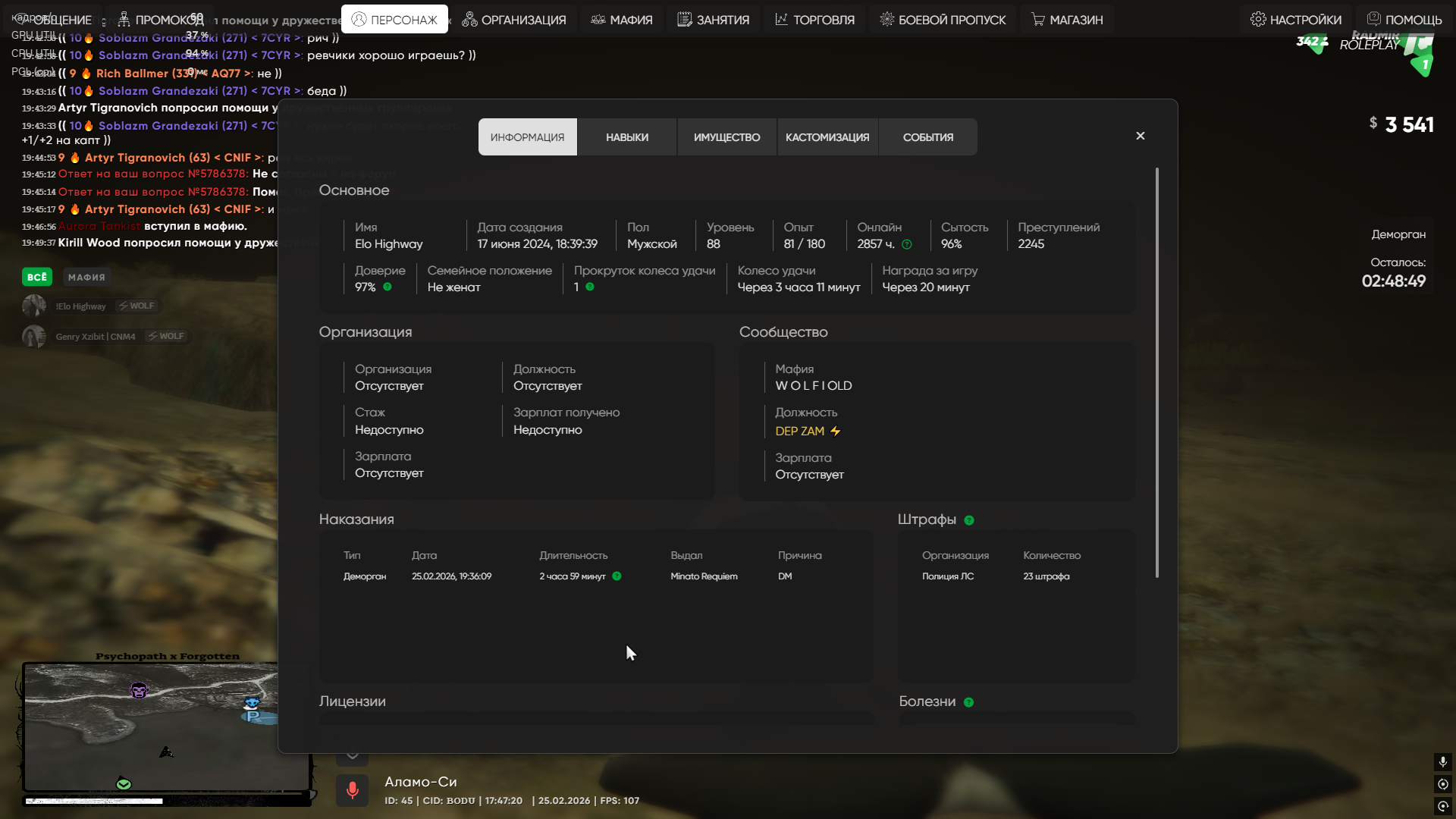Click the green dot near Прокруток колеса удачи
The width and height of the screenshot is (1456, 819).
point(590,287)
